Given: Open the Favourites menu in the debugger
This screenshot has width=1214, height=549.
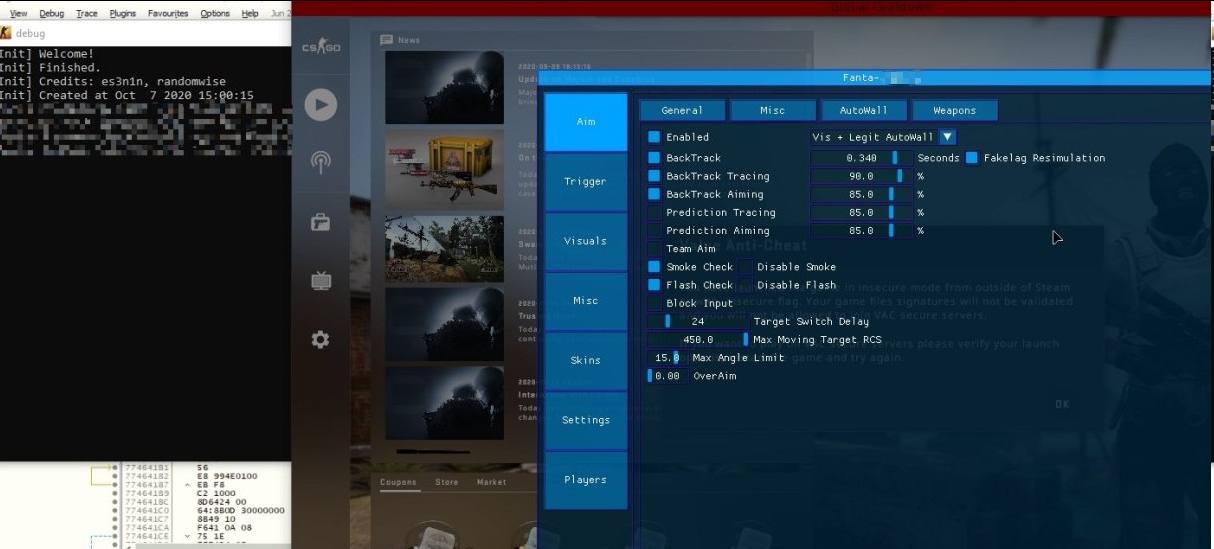Looking at the screenshot, I should (167, 14).
